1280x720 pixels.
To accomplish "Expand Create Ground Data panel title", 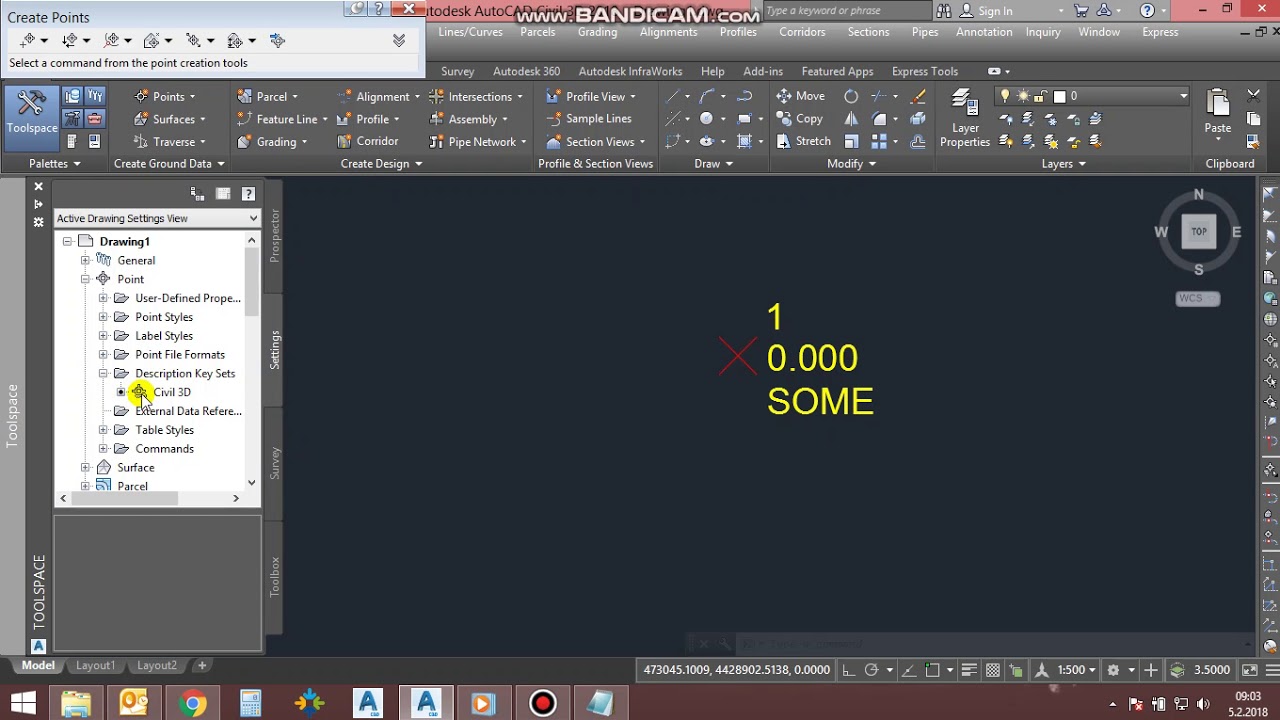I will click(x=169, y=164).
